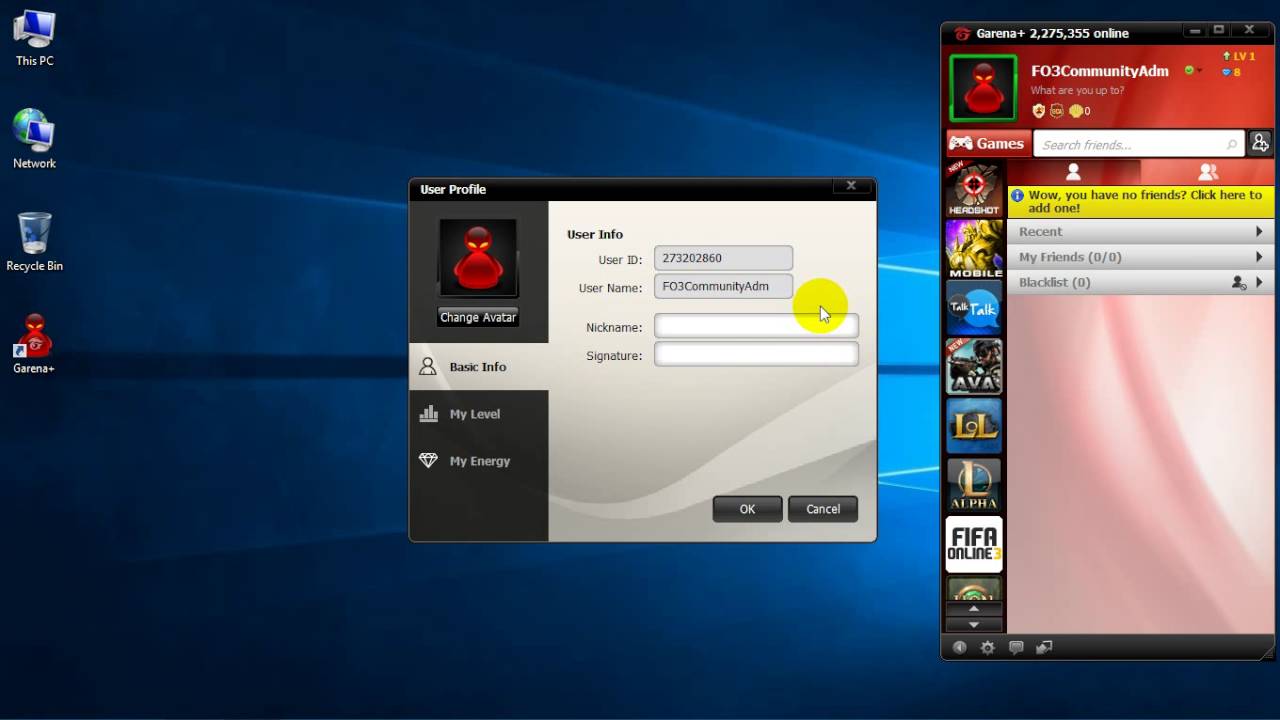This screenshot has width=1280, height=720.
Task: Launch FIFA Online 3 from the sidebar
Action: pos(974,544)
